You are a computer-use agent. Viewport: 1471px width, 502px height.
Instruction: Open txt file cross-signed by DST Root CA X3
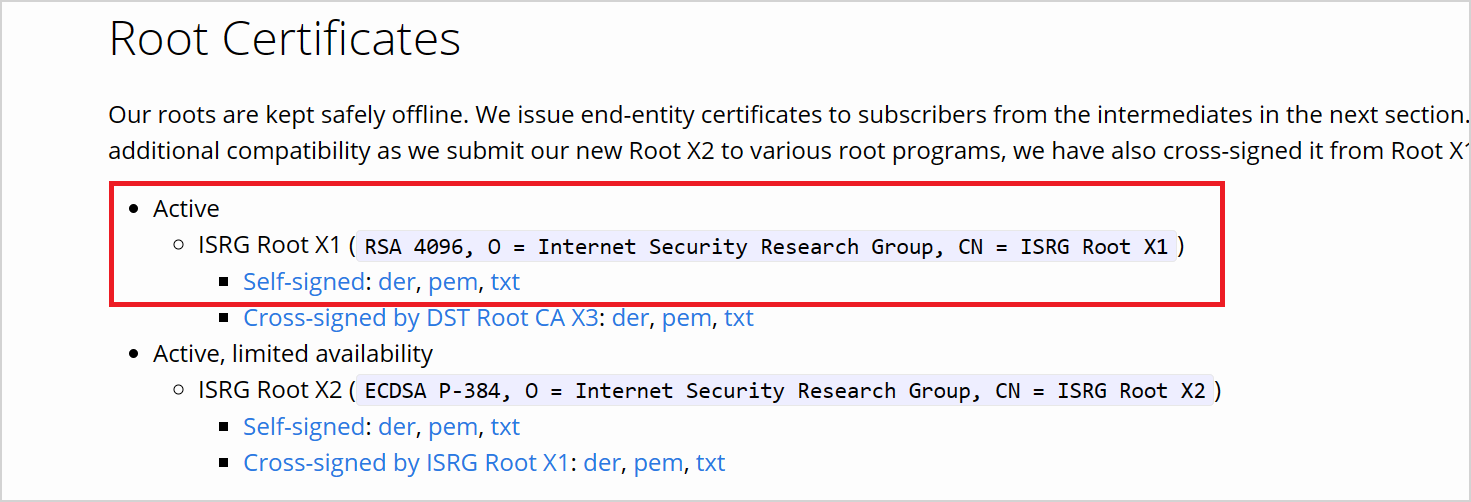point(739,318)
